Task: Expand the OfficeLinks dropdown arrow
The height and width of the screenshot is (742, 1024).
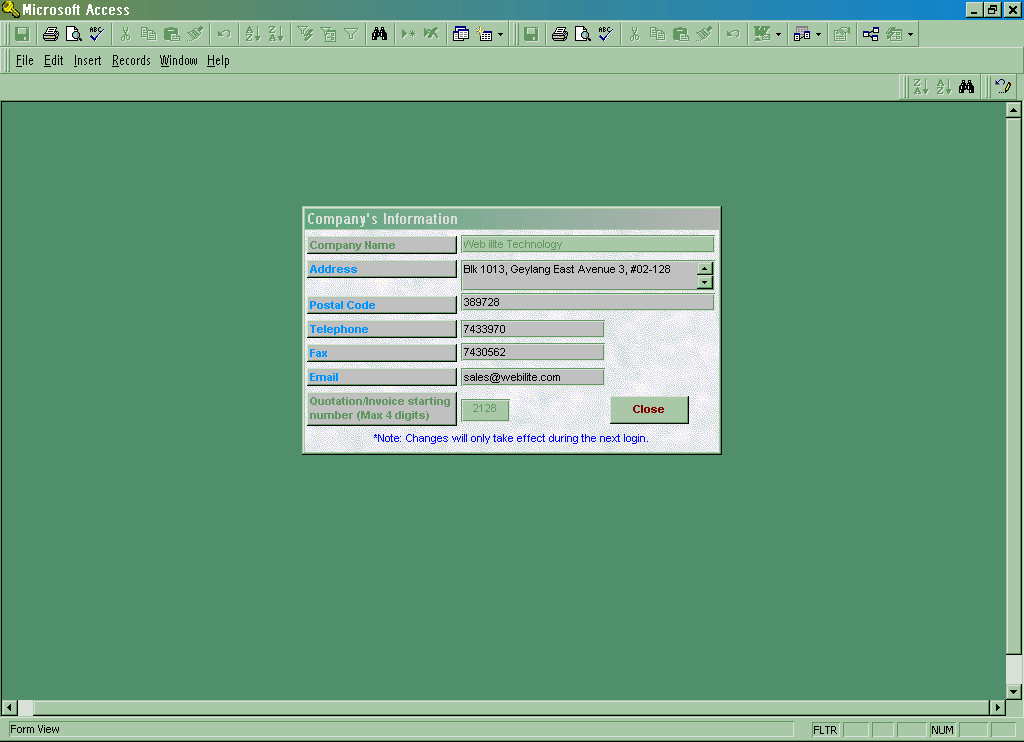Action: point(778,34)
